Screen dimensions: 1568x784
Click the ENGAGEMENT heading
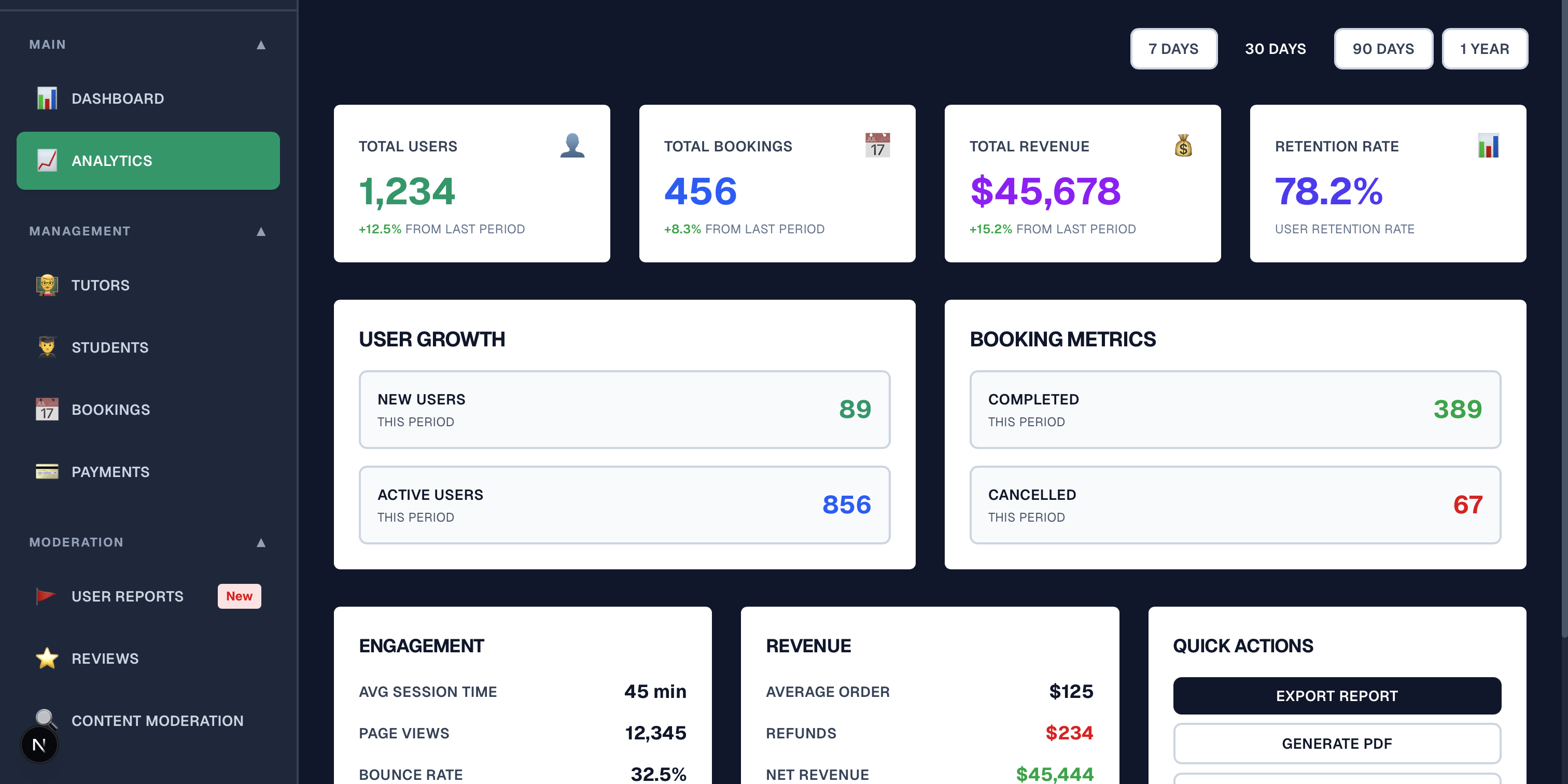421,646
